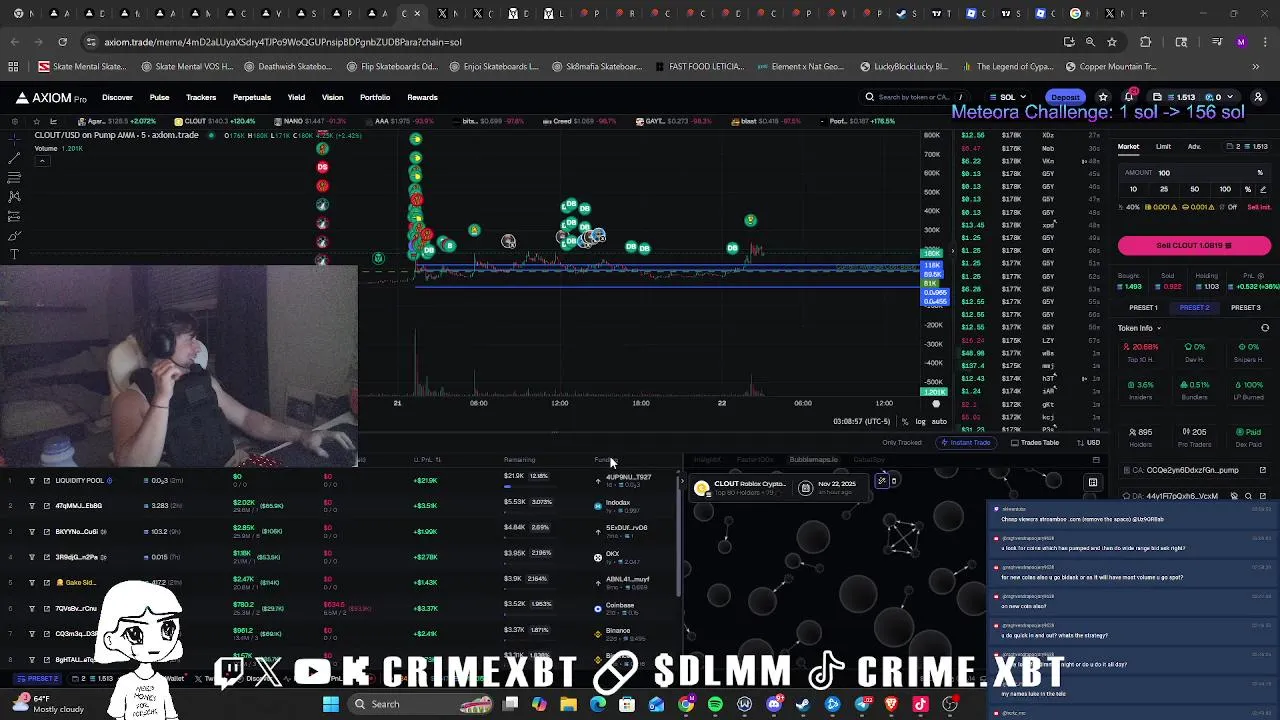Open the Rewards tab
This screenshot has width=1280, height=720.
click(x=422, y=97)
